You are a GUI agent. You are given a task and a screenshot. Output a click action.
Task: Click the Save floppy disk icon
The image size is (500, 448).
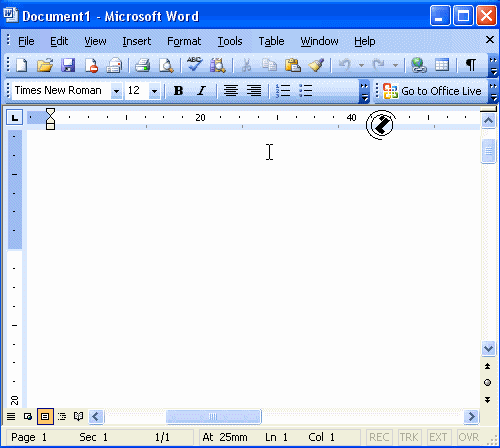[x=68, y=65]
